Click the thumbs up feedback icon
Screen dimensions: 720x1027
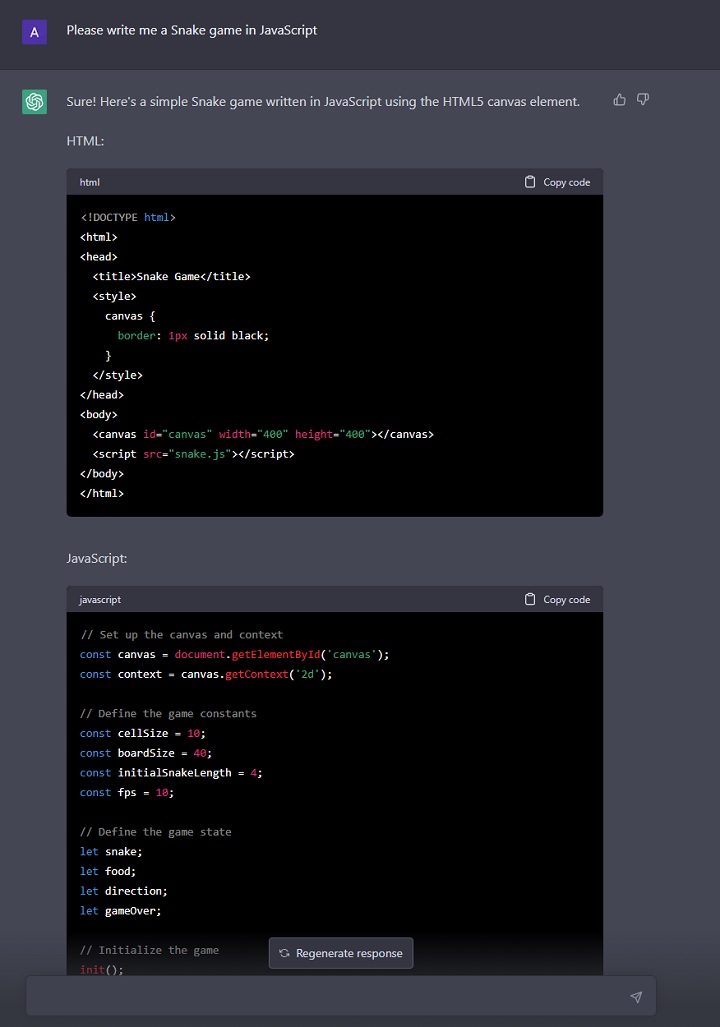pyautogui.click(x=619, y=100)
